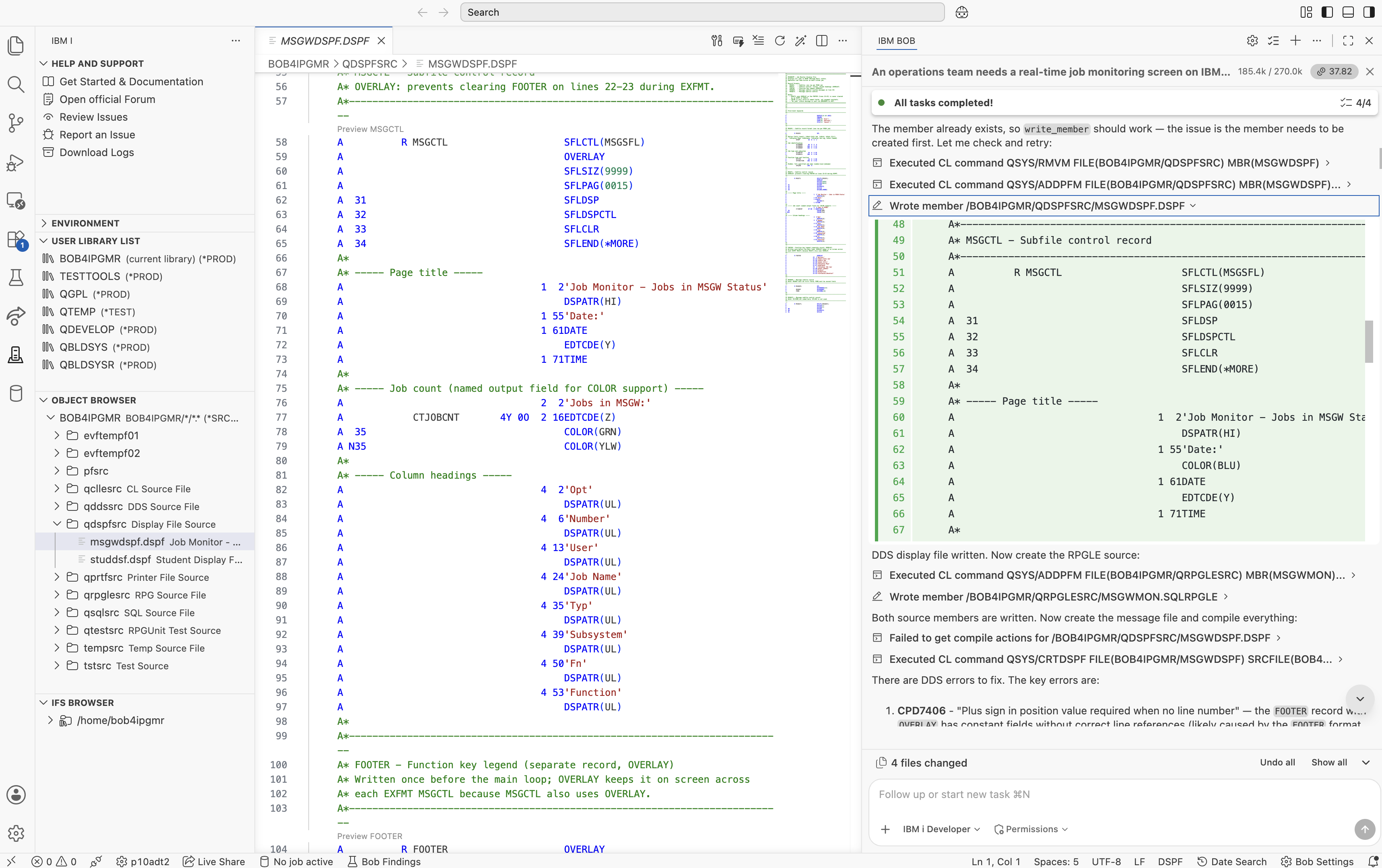Screen dimensions: 1382x868
Task: Click Undo all button
Action: [1277, 763]
